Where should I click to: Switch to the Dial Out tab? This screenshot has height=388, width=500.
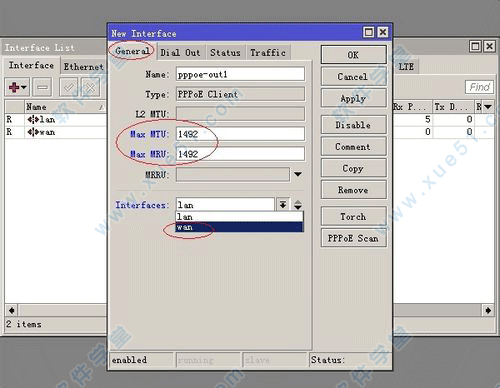coord(180,53)
